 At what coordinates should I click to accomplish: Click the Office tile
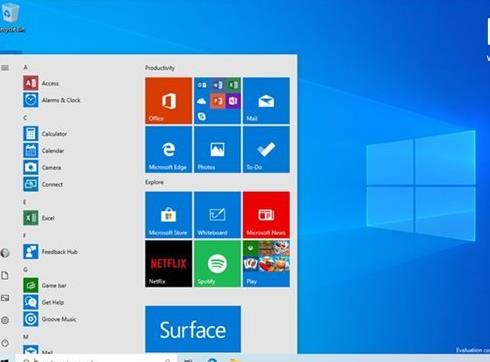(x=168, y=101)
